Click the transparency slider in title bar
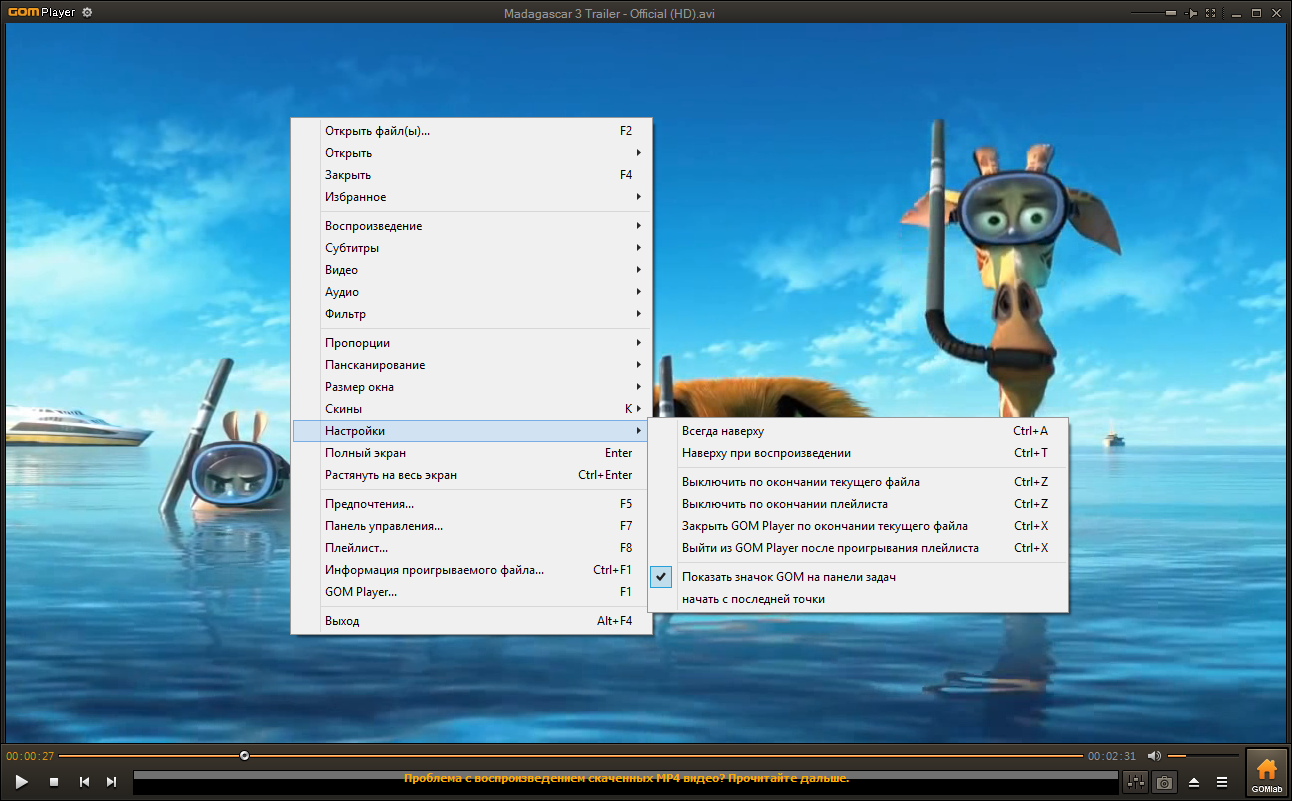 [1154, 13]
